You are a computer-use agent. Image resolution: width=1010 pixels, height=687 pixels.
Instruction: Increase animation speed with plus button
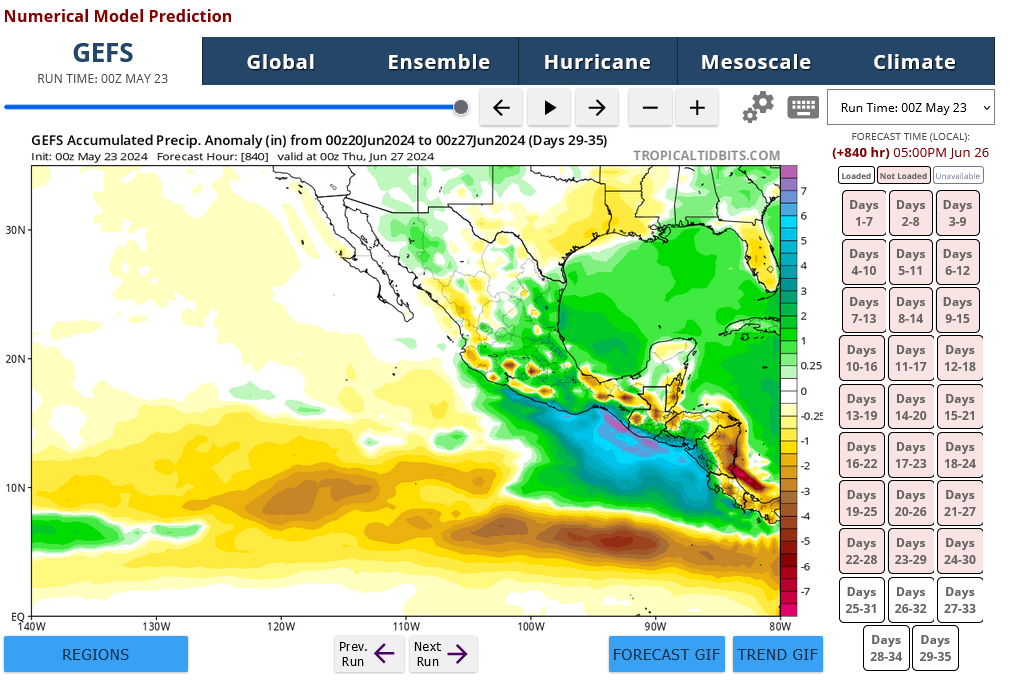(697, 108)
